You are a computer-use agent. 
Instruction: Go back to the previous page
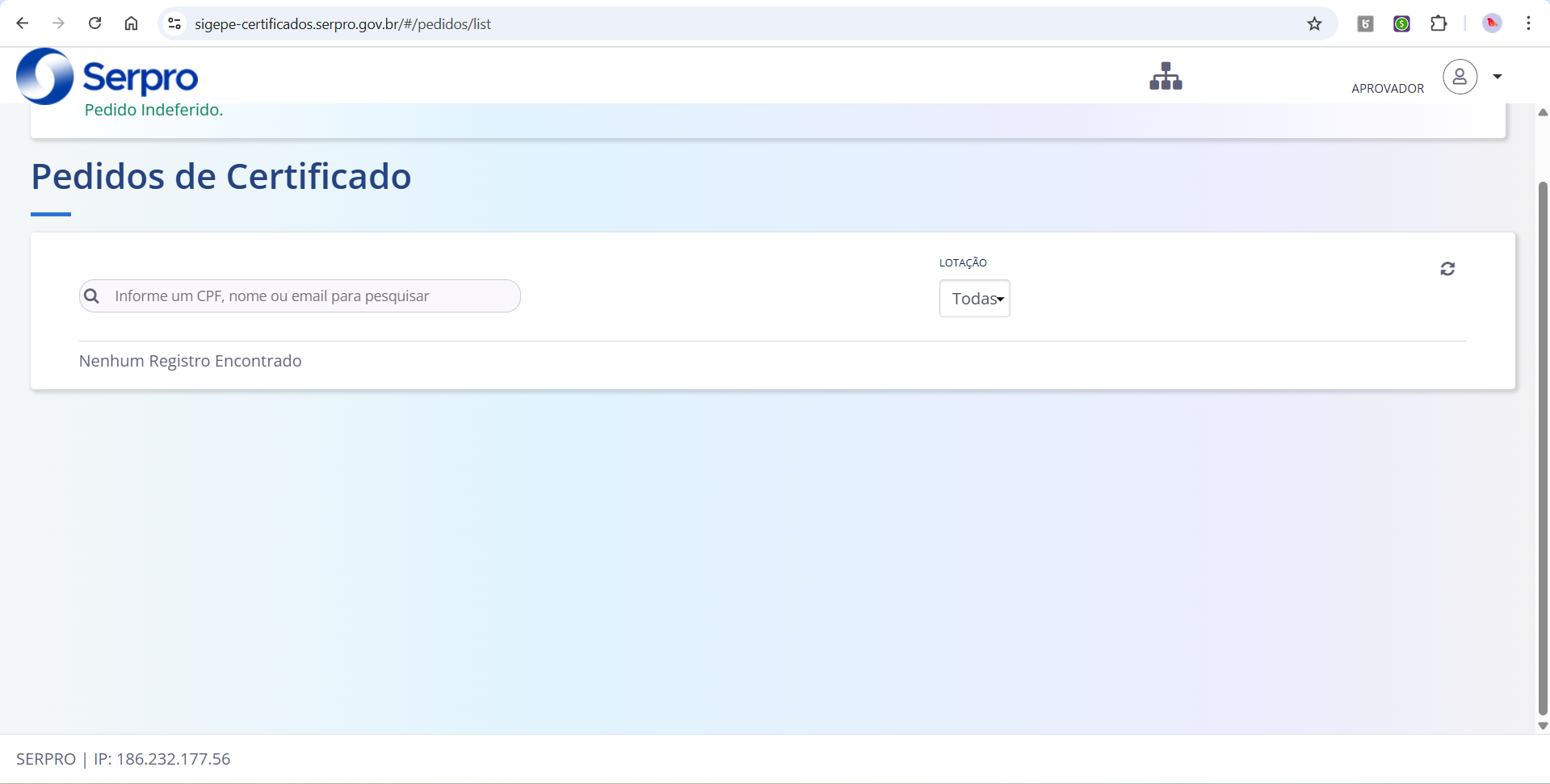23,23
